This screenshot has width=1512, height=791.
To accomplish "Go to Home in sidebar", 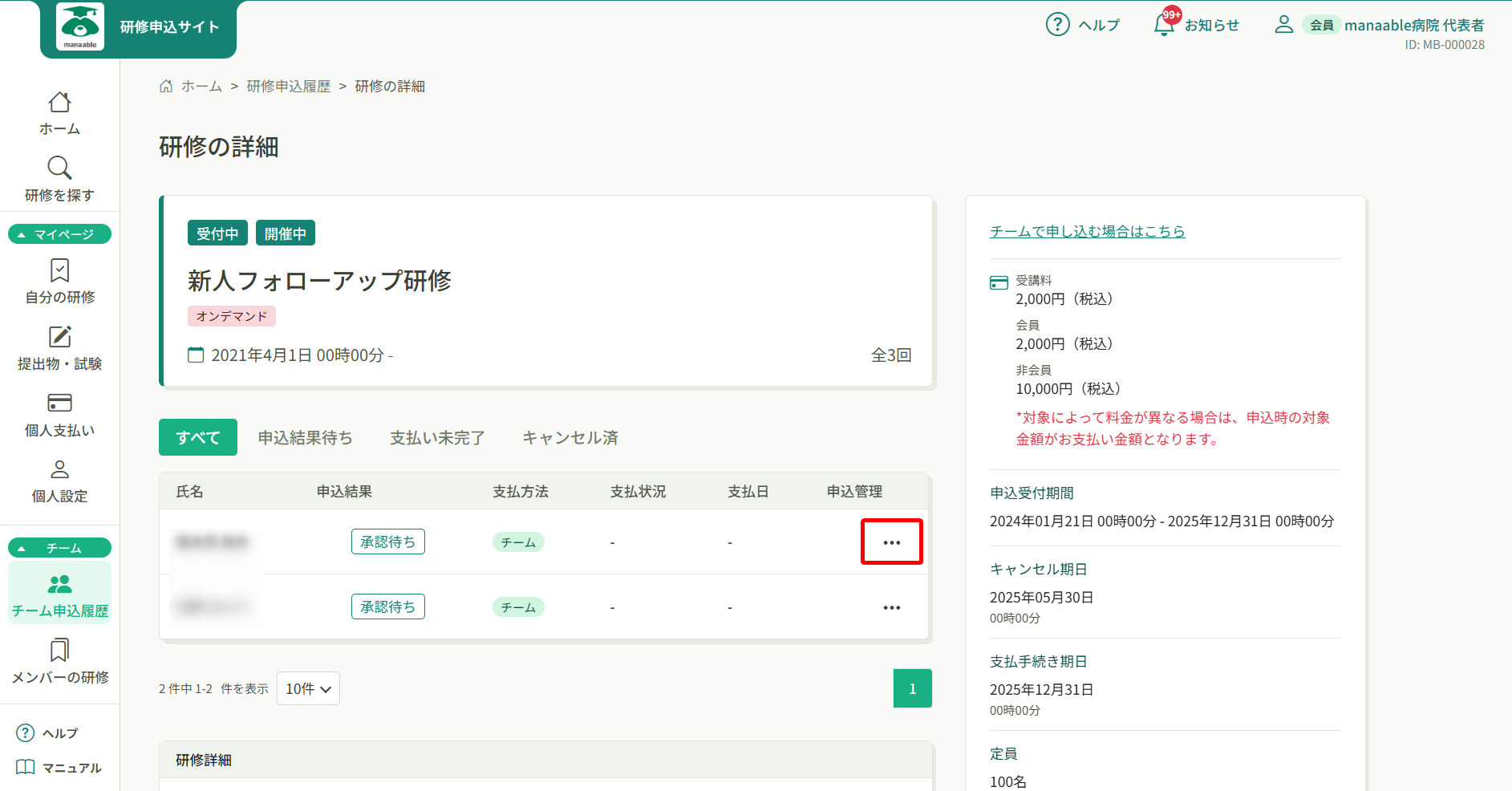I will coord(59,113).
